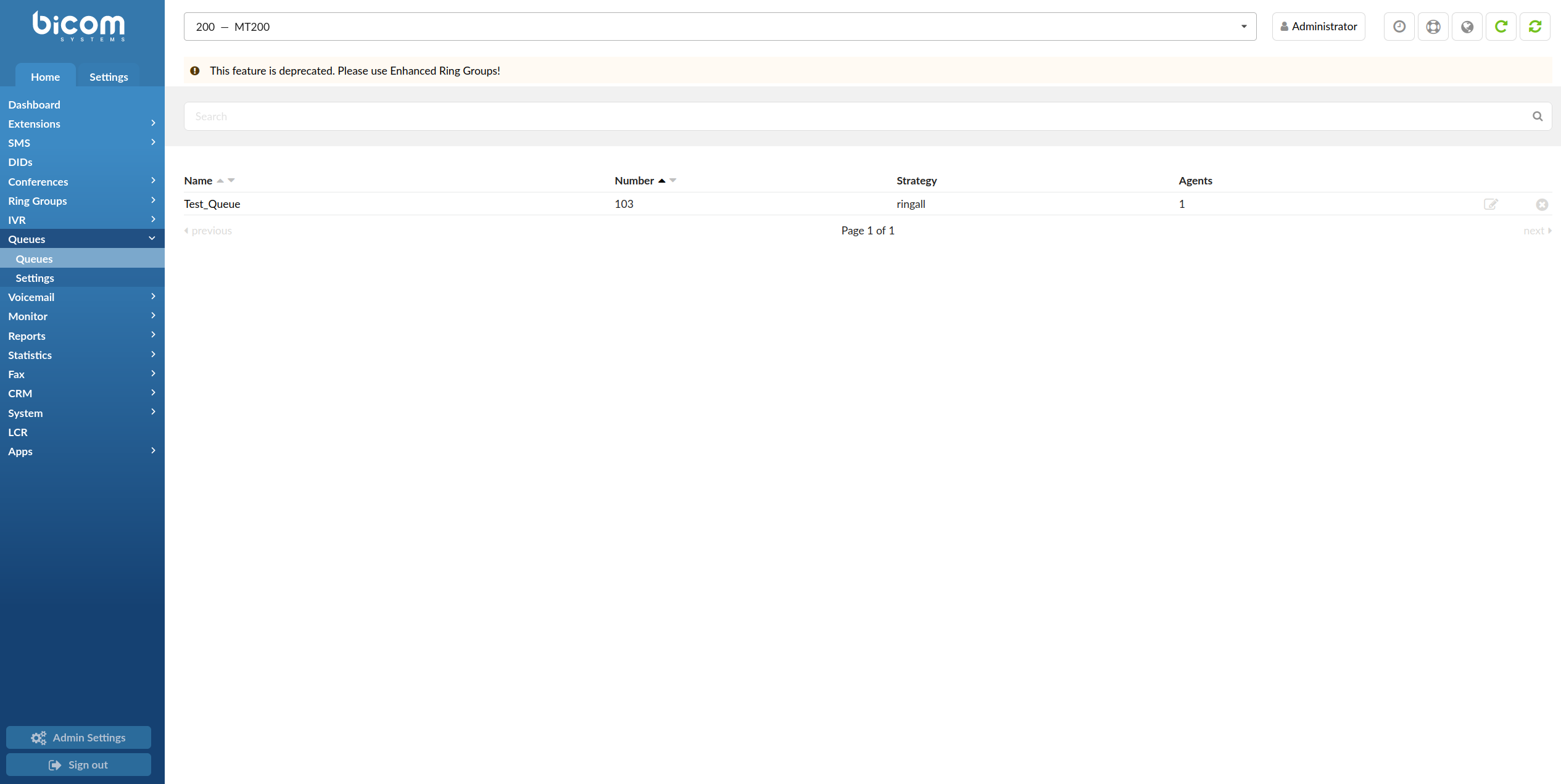Open the Queues submenu item

(33, 258)
